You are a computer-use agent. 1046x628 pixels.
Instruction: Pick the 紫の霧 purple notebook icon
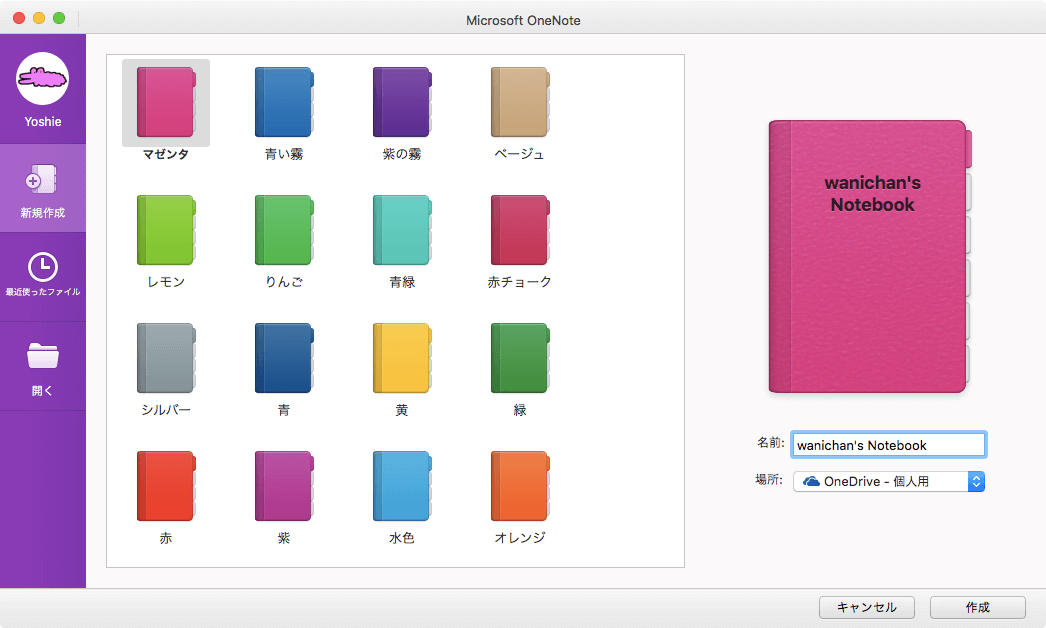[402, 102]
